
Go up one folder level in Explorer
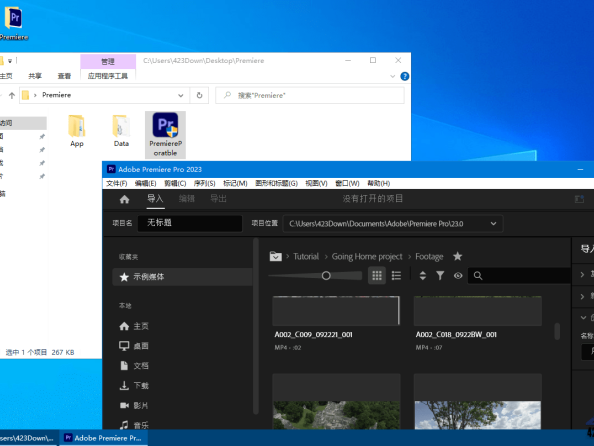tap(12, 95)
